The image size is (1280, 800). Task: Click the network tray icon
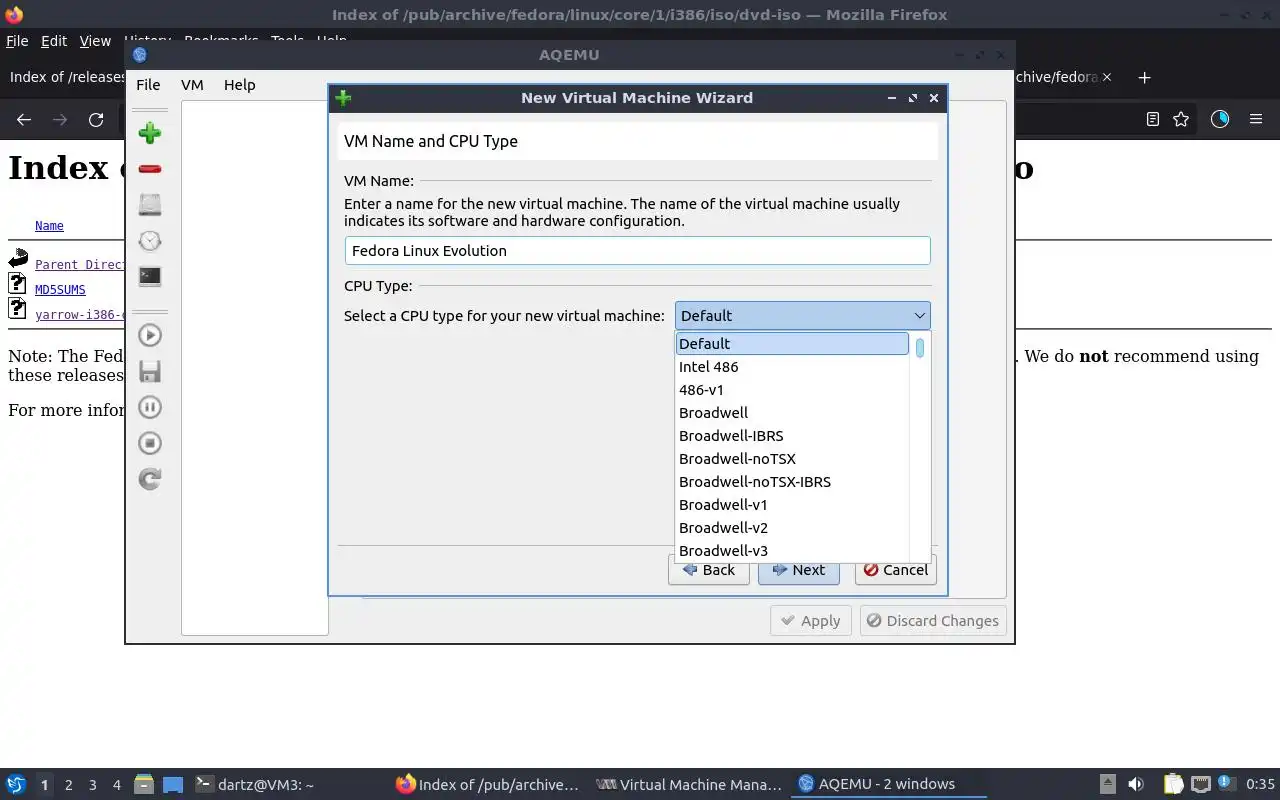coord(1200,784)
